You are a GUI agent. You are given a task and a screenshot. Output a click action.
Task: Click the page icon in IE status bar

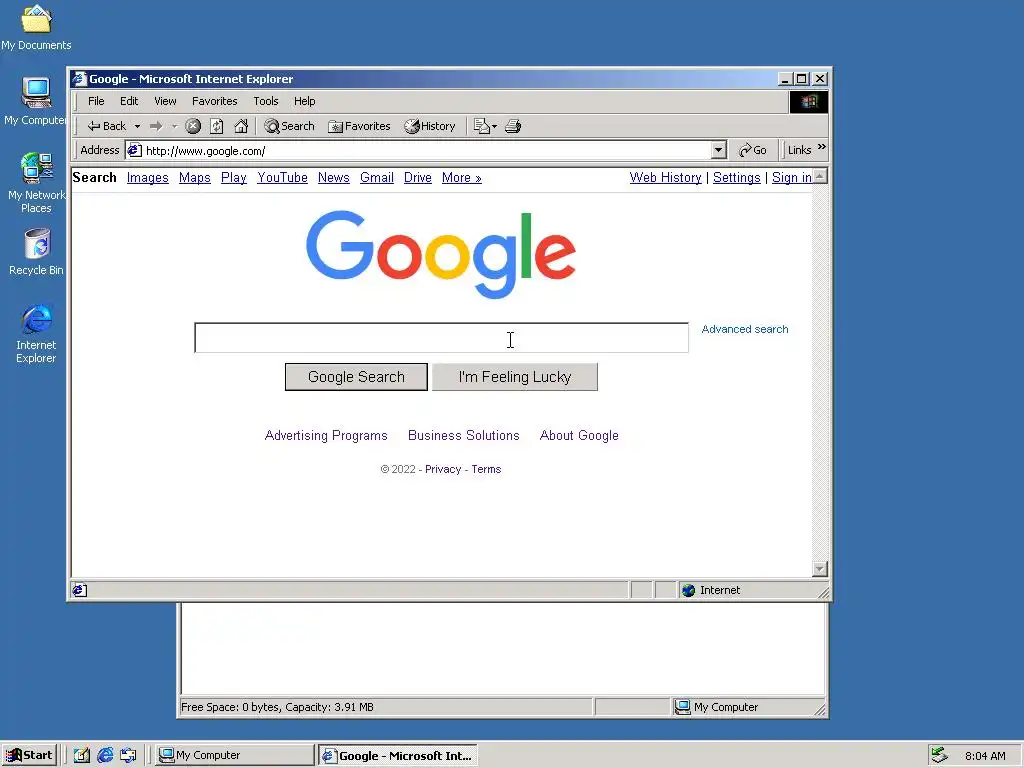(80, 590)
